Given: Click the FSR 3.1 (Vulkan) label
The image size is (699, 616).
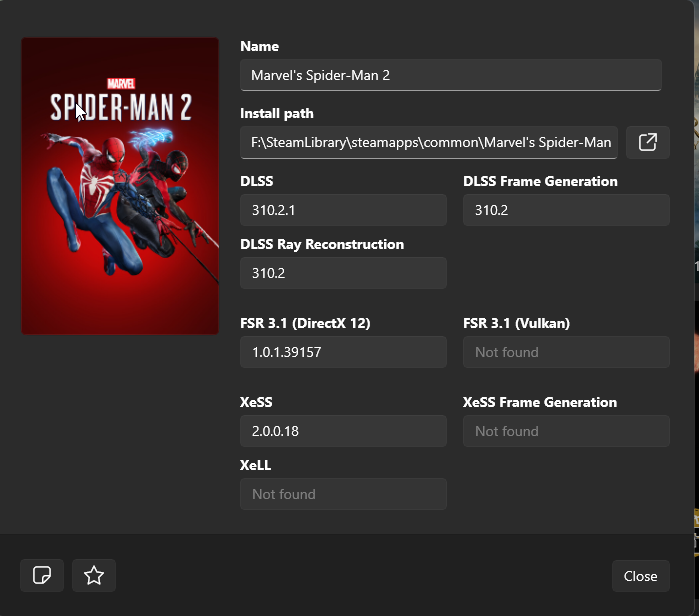Looking at the screenshot, I should pos(517,323).
